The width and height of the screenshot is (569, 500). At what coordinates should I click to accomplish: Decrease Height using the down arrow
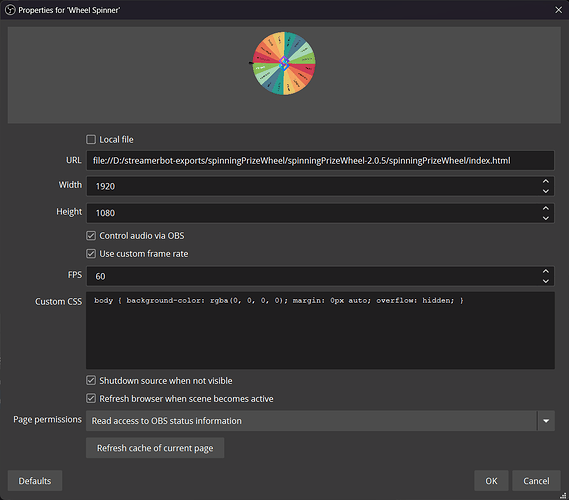(545, 218)
